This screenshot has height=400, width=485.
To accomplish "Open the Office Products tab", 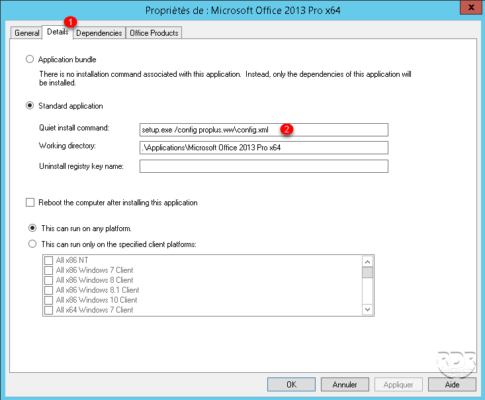I will click(154, 33).
